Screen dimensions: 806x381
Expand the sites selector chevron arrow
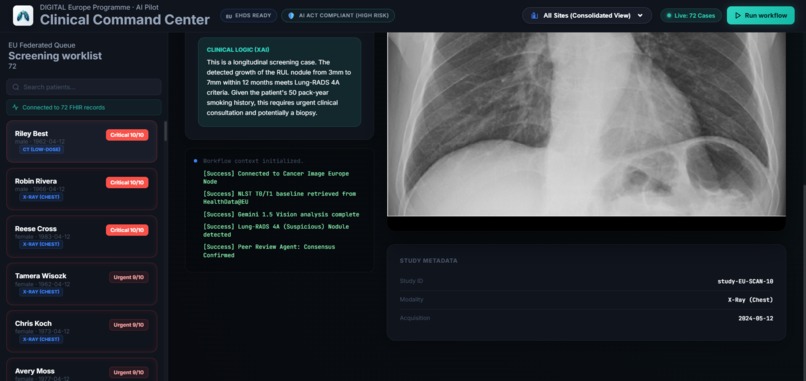640,15
